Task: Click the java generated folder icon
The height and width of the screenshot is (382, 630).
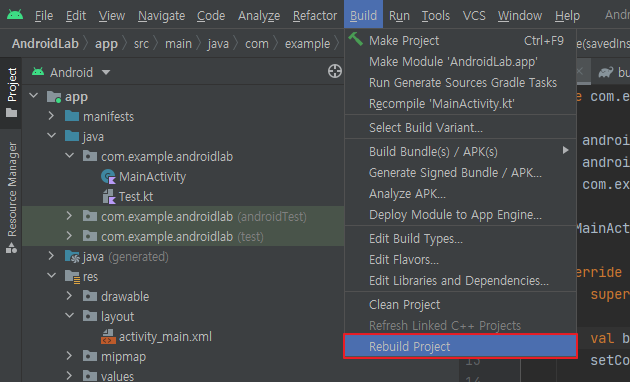Action: pos(72,256)
